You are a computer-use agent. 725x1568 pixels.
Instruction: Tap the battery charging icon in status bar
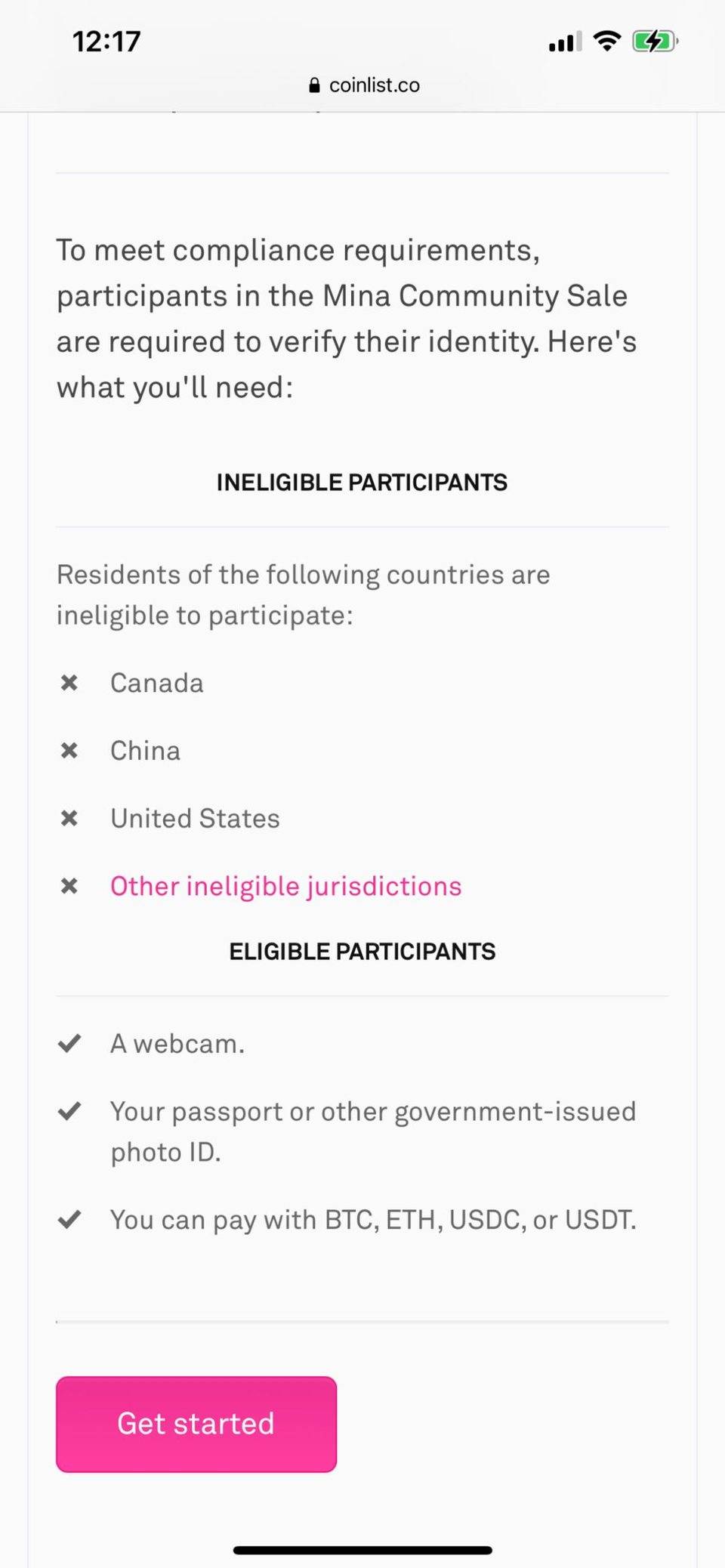click(655, 41)
